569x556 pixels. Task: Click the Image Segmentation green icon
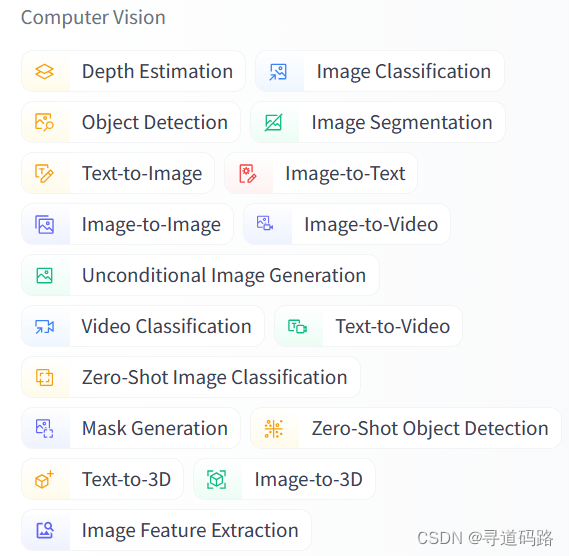coord(273,122)
